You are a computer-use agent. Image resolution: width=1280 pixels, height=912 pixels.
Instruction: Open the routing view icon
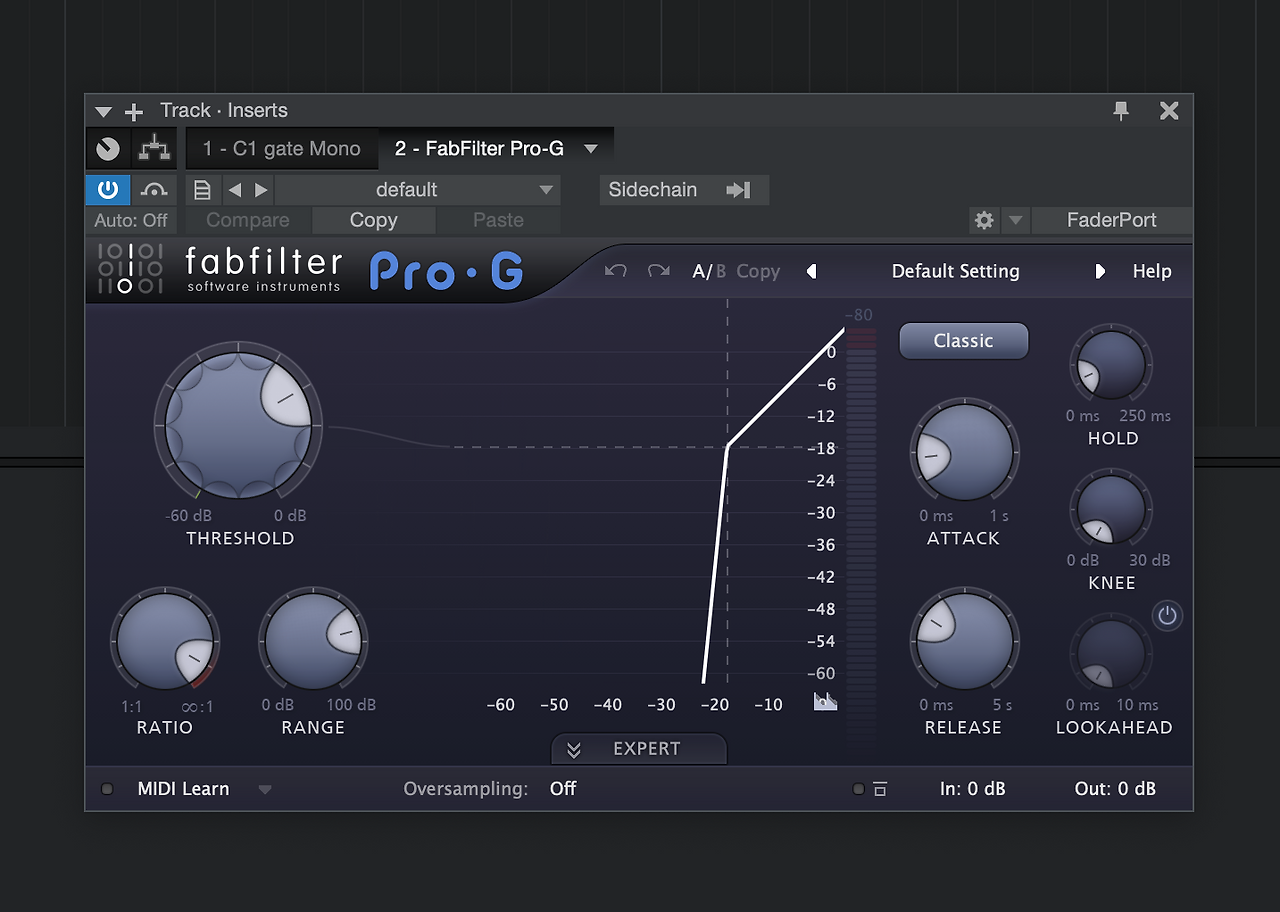click(154, 149)
